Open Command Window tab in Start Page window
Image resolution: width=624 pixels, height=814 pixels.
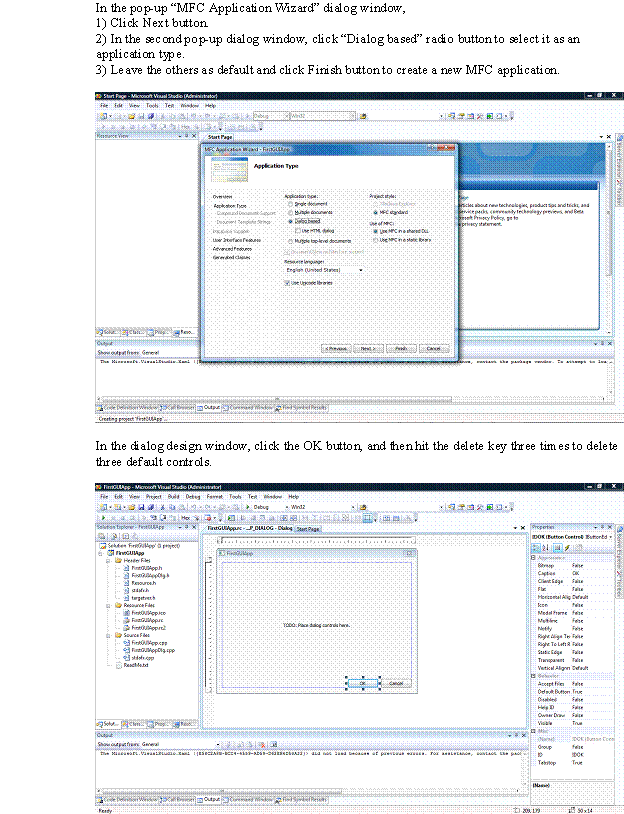[x=248, y=408]
